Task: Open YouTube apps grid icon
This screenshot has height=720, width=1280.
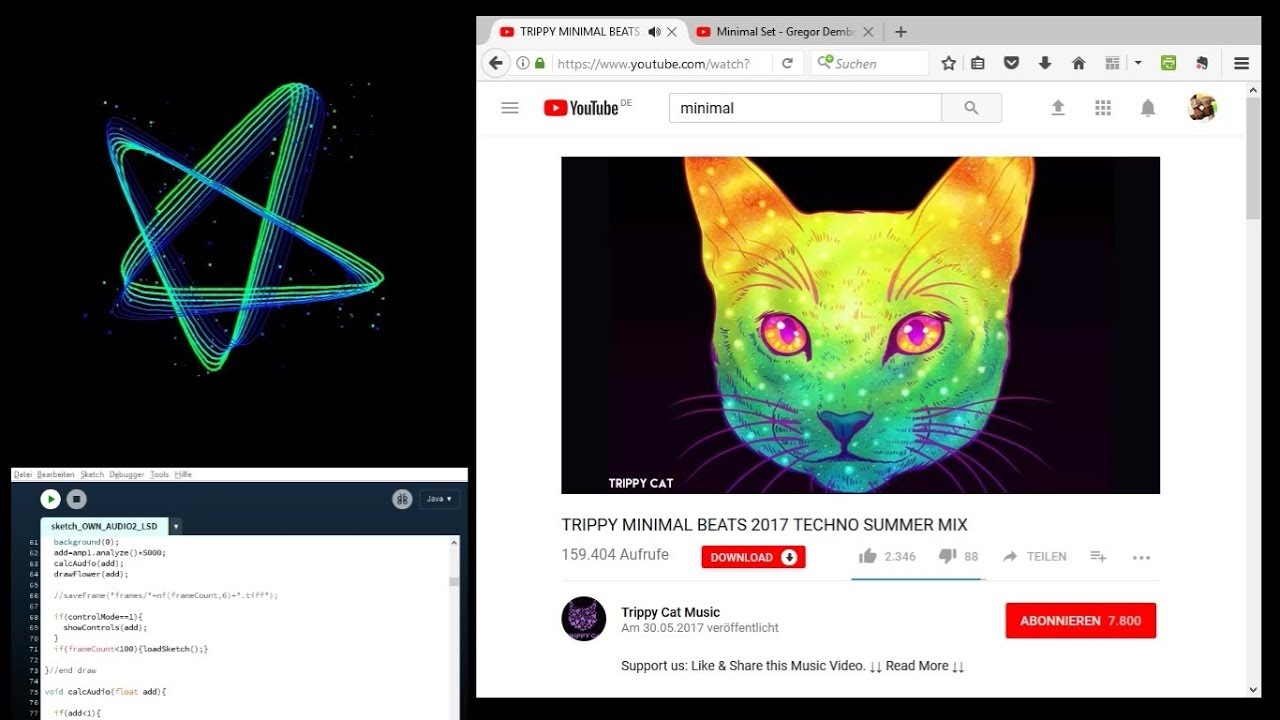Action: point(1103,108)
